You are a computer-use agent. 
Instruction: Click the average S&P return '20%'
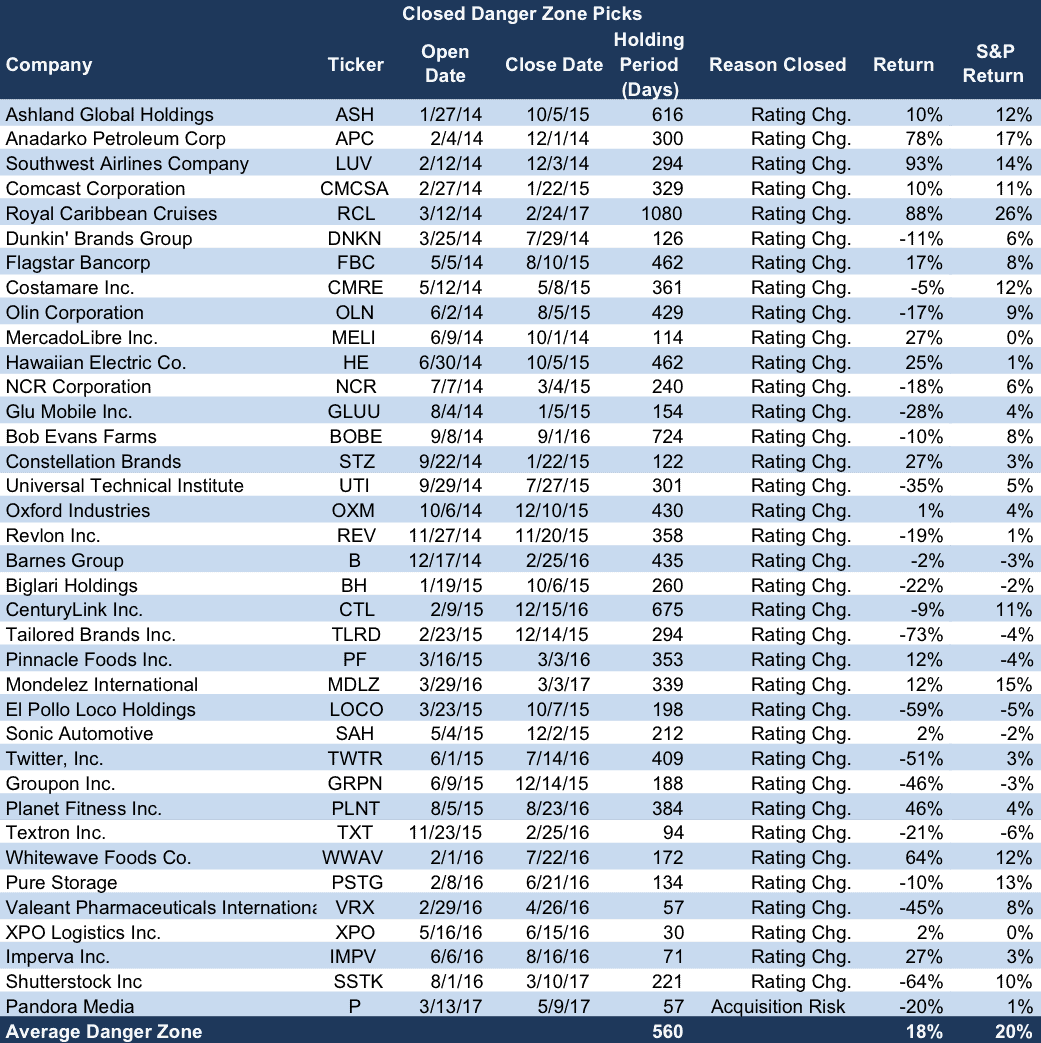point(1014,1032)
